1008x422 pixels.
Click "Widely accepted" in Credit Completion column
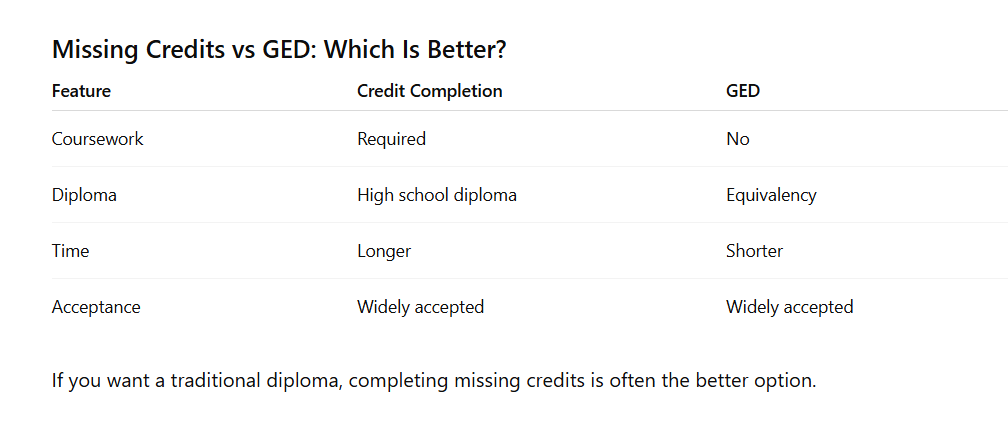point(420,307)
